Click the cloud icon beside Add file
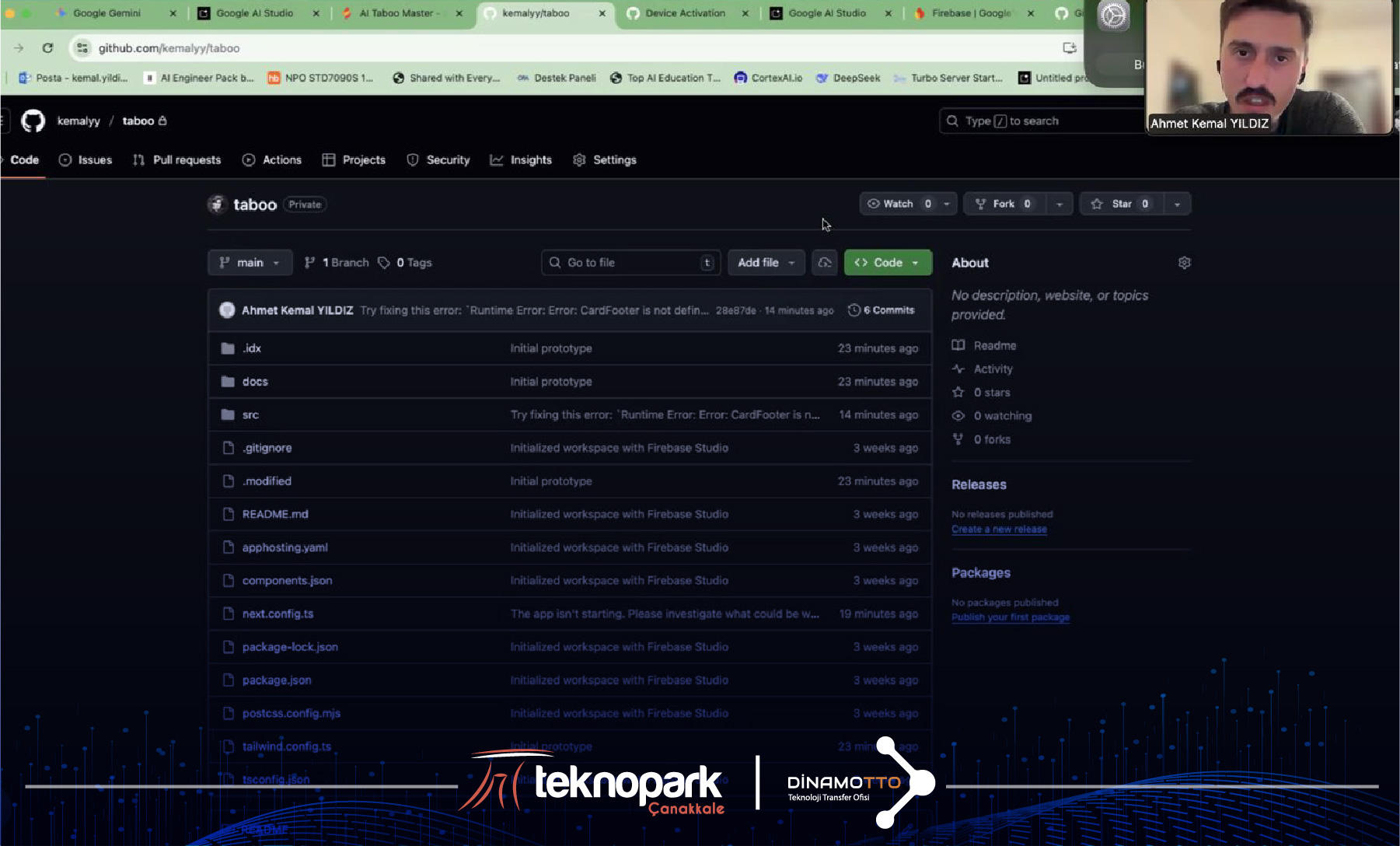1400x846 pixels. [x=825, y=263]
